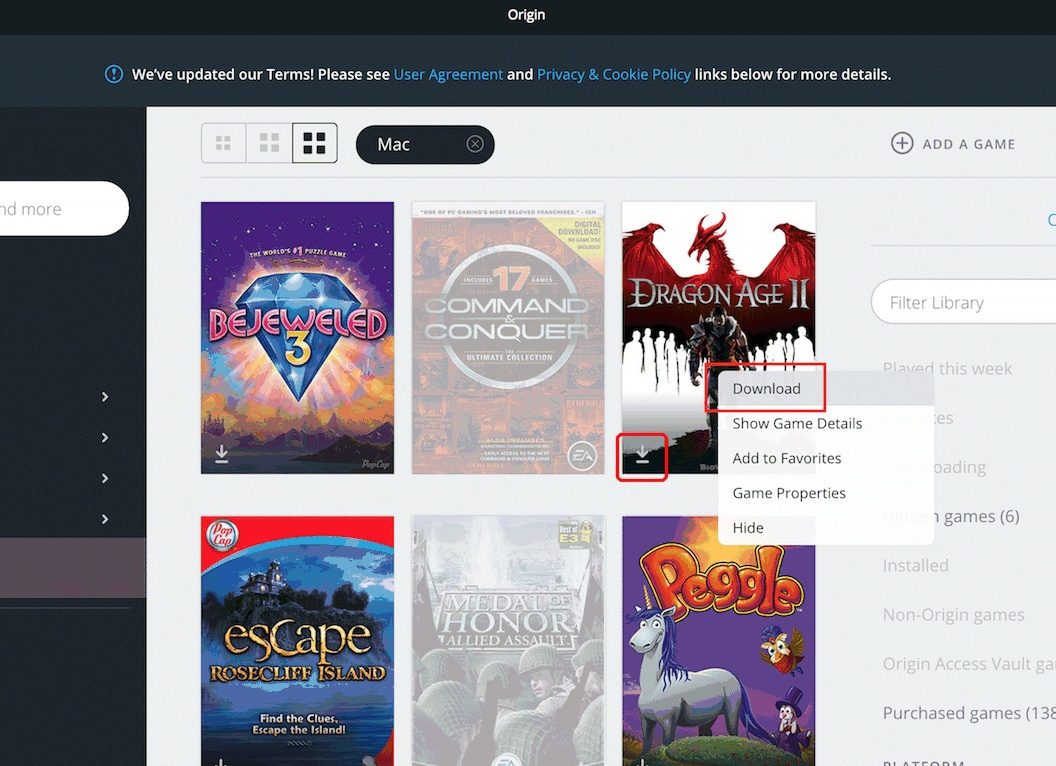Viewport: 1056px width, 766px height.
Task: Open the Medal of Honor Allied Assault tile
Action: point(508,641)
